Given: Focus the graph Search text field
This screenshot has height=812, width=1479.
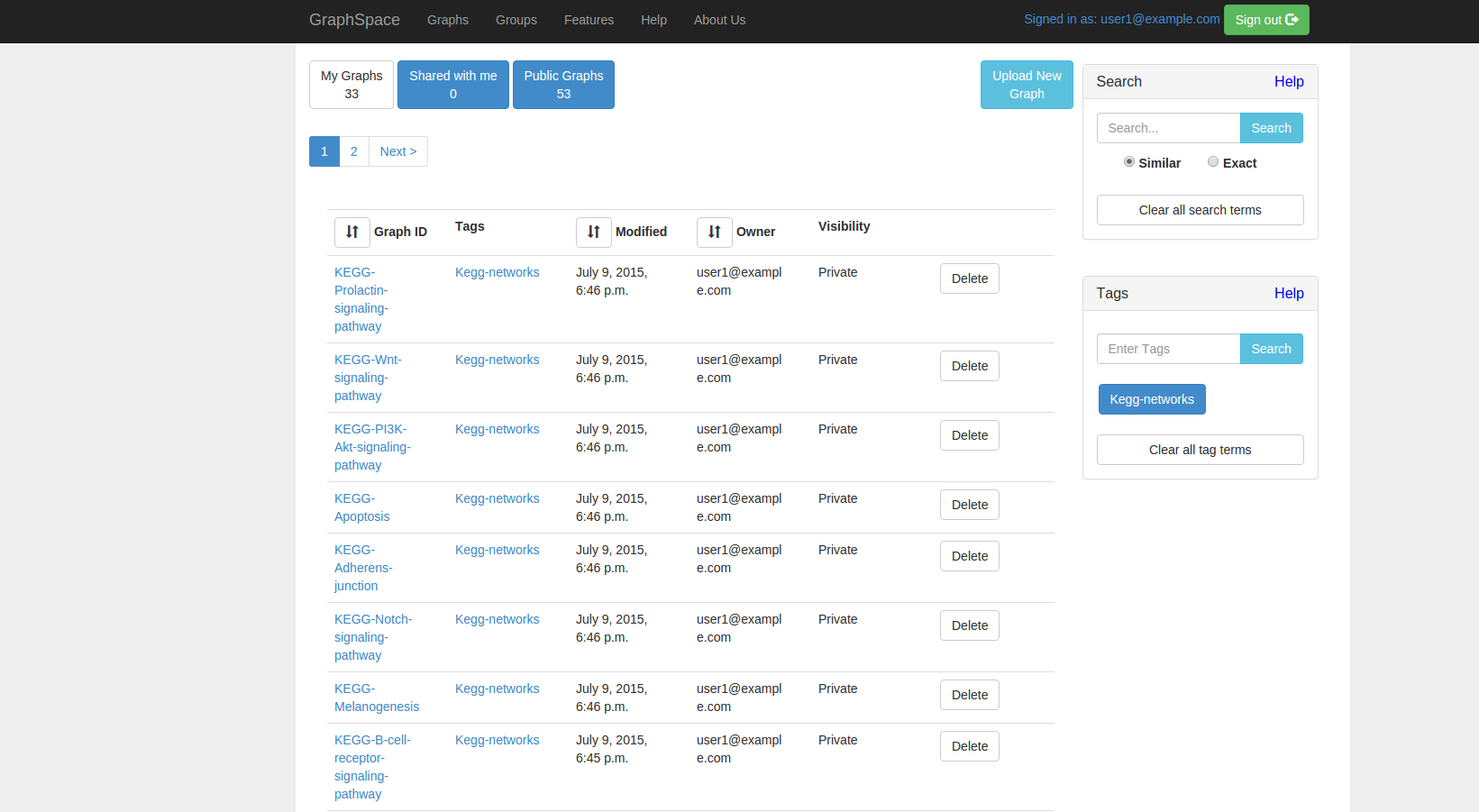Looking at the screenshot, I should [1169, 128].
